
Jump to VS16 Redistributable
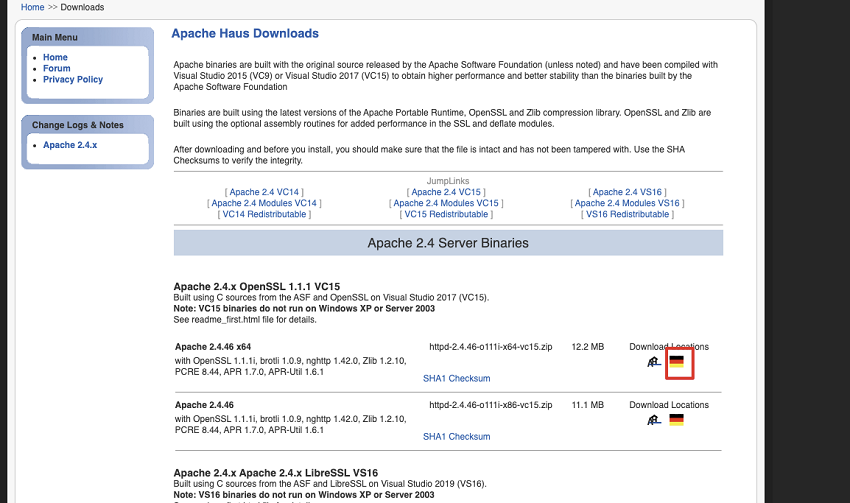click(x=627, y=214)
